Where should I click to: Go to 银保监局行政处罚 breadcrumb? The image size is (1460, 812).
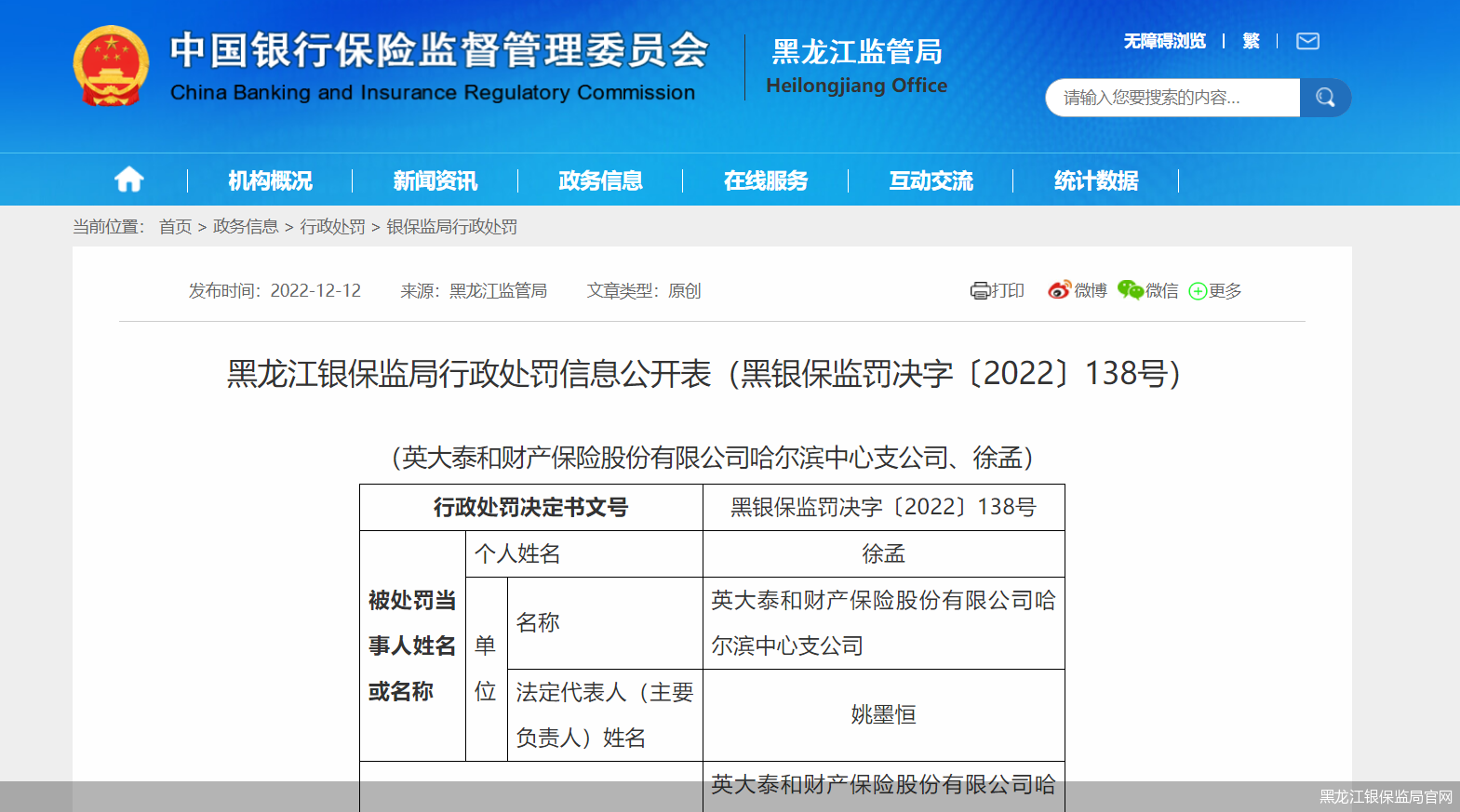(x=451, y=227)
